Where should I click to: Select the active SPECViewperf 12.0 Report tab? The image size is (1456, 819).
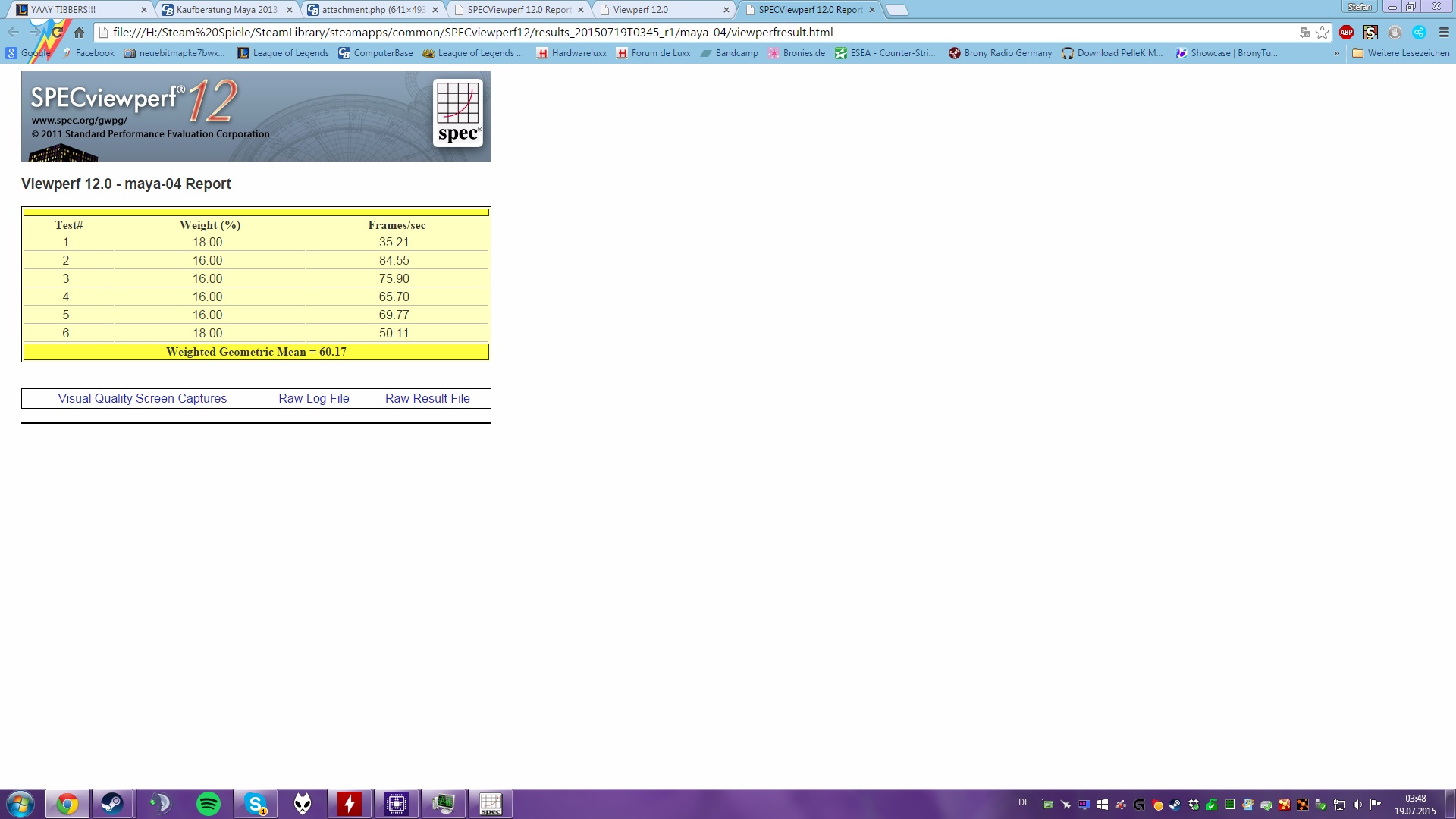(x=809, y=10)
